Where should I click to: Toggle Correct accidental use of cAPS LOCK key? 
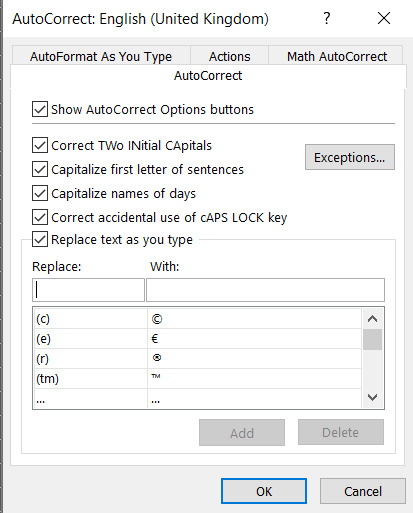pyautogui.click(x=40, y=217)
